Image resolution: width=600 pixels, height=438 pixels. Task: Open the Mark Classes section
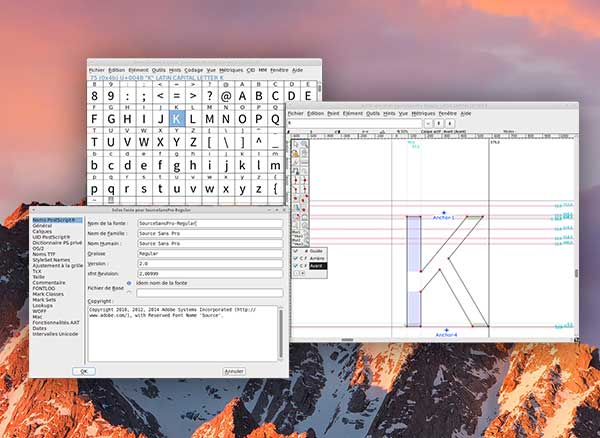point(48,294)
